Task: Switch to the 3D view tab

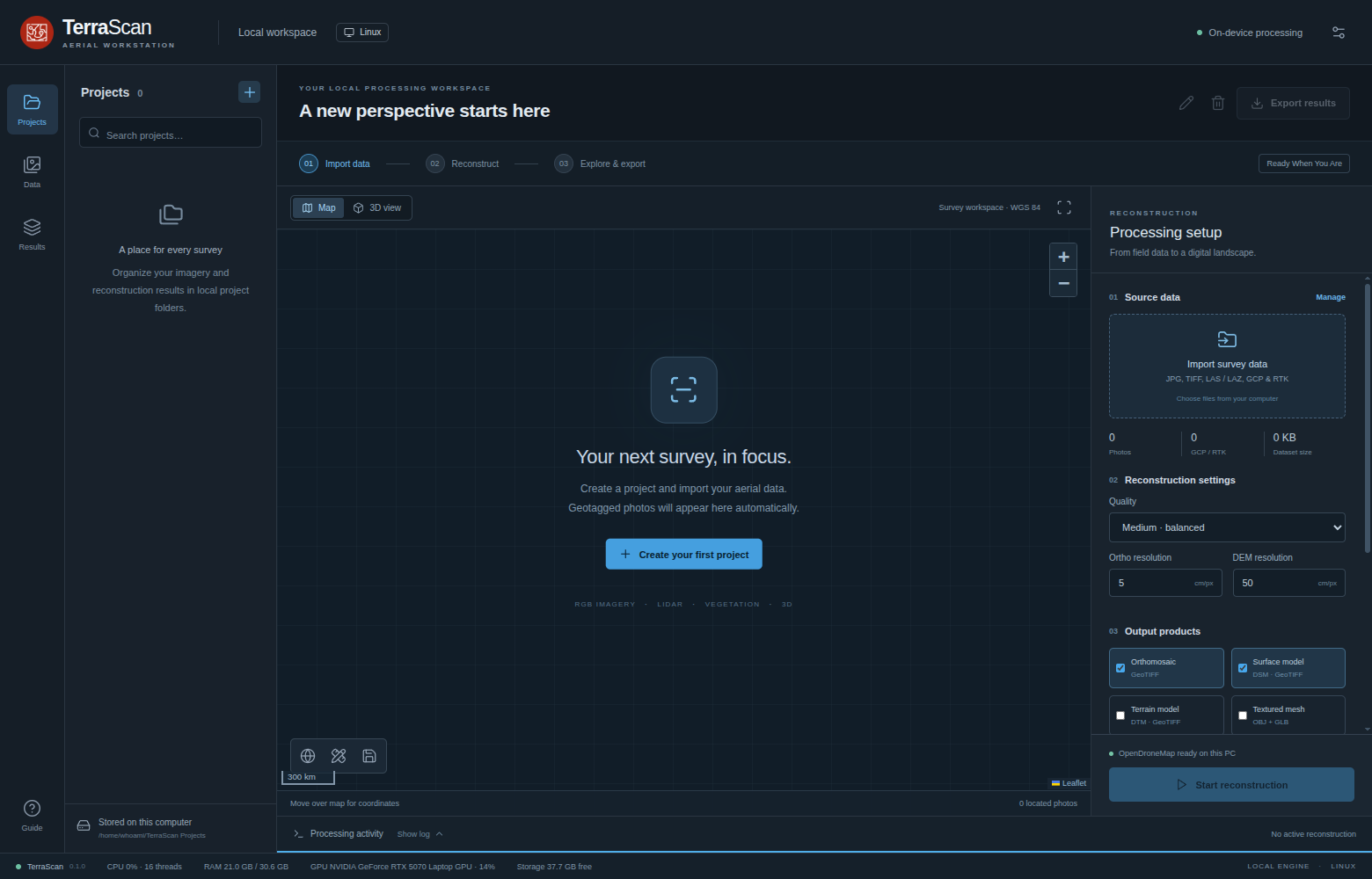Action: coord(377,208)
